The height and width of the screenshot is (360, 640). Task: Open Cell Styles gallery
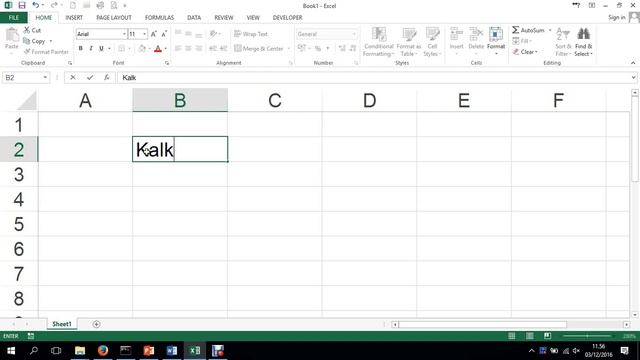(x=432, y=42)
